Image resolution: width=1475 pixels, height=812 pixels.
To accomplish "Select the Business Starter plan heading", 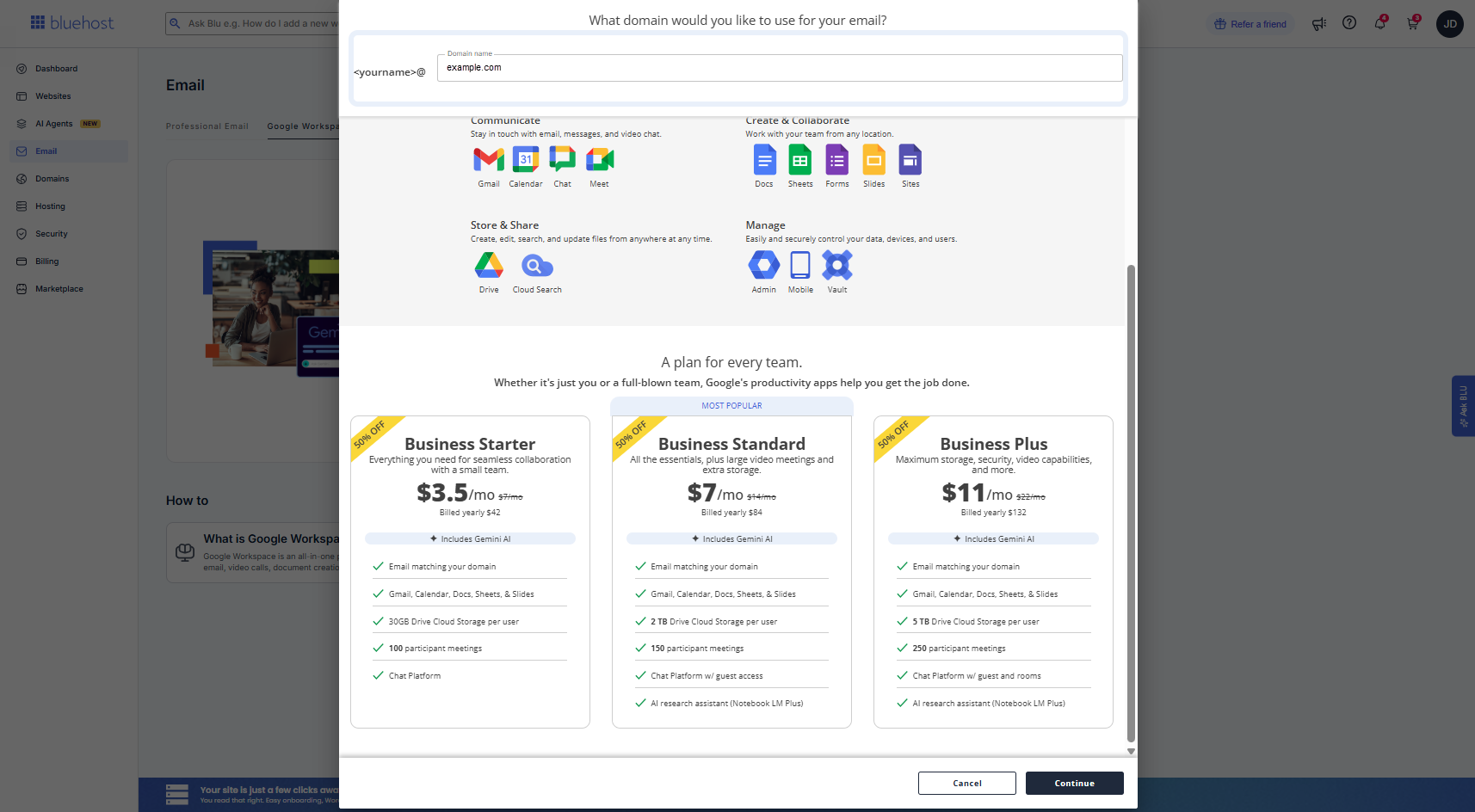I will coord(470,444).
